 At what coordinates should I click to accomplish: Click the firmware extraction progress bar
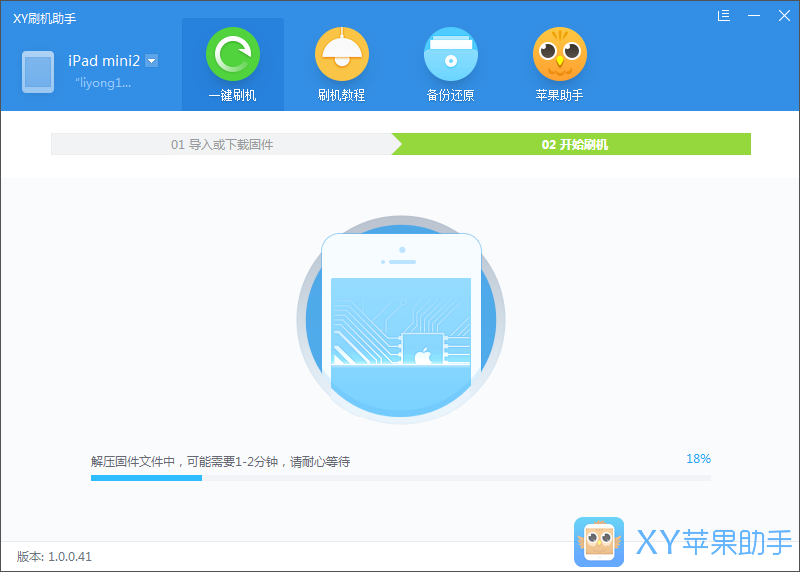[401, 478]
